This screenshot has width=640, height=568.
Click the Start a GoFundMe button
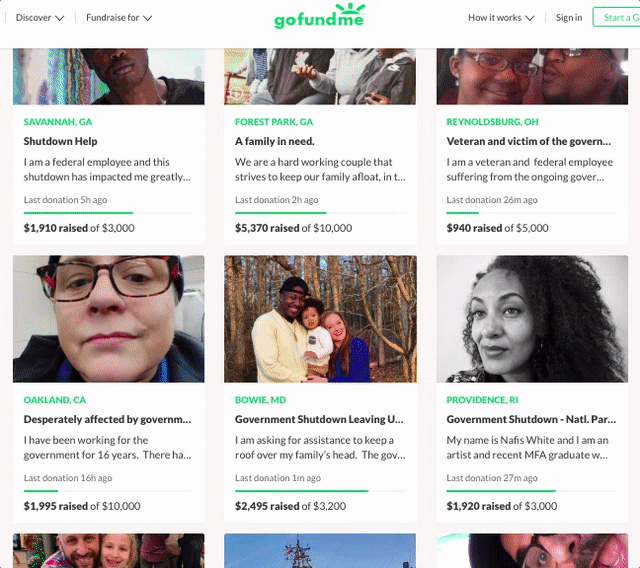(616, 17)
